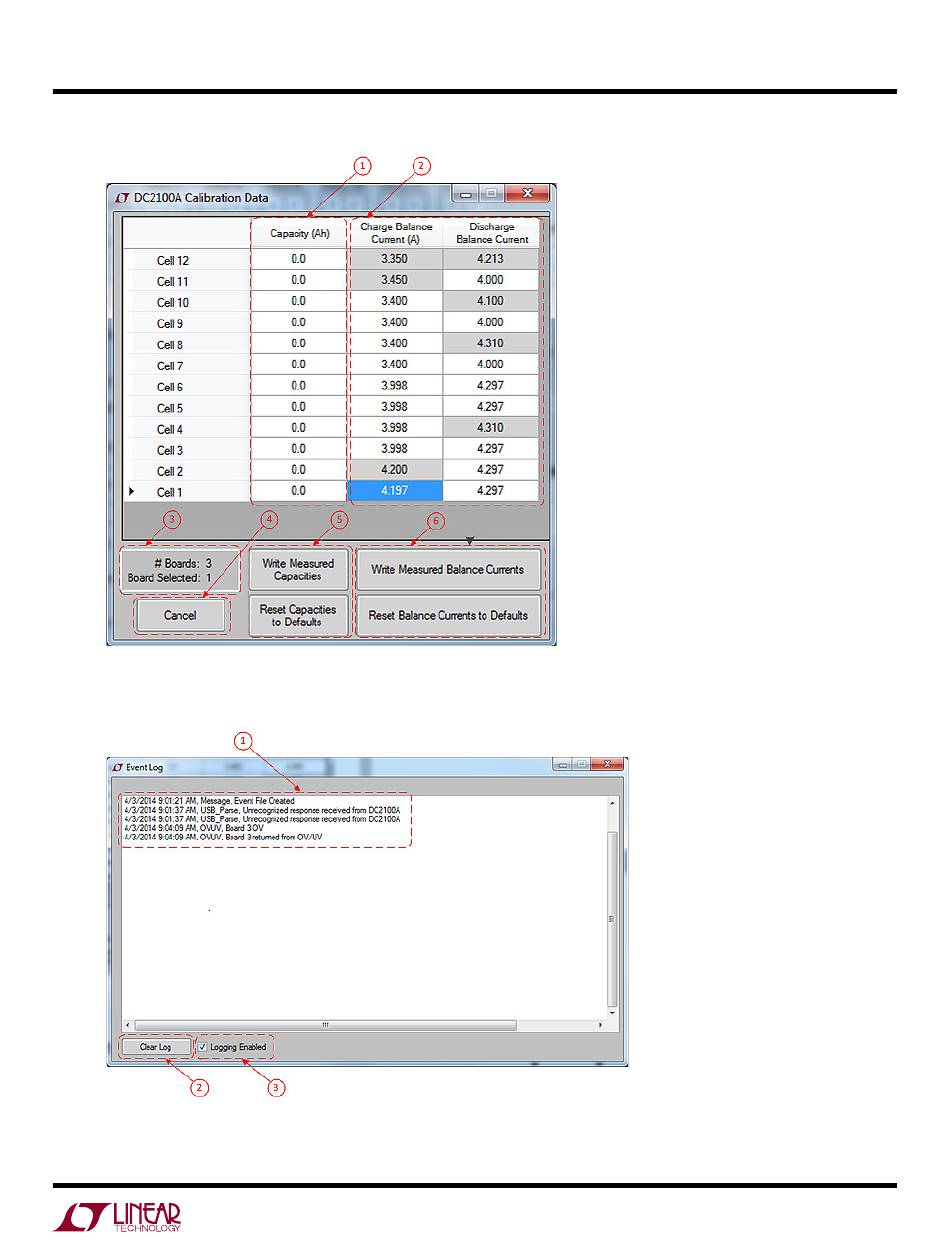Close the DC2100A Calibration Data window
Viewport: 950px width, 1241px height.
tap(528, 195)
